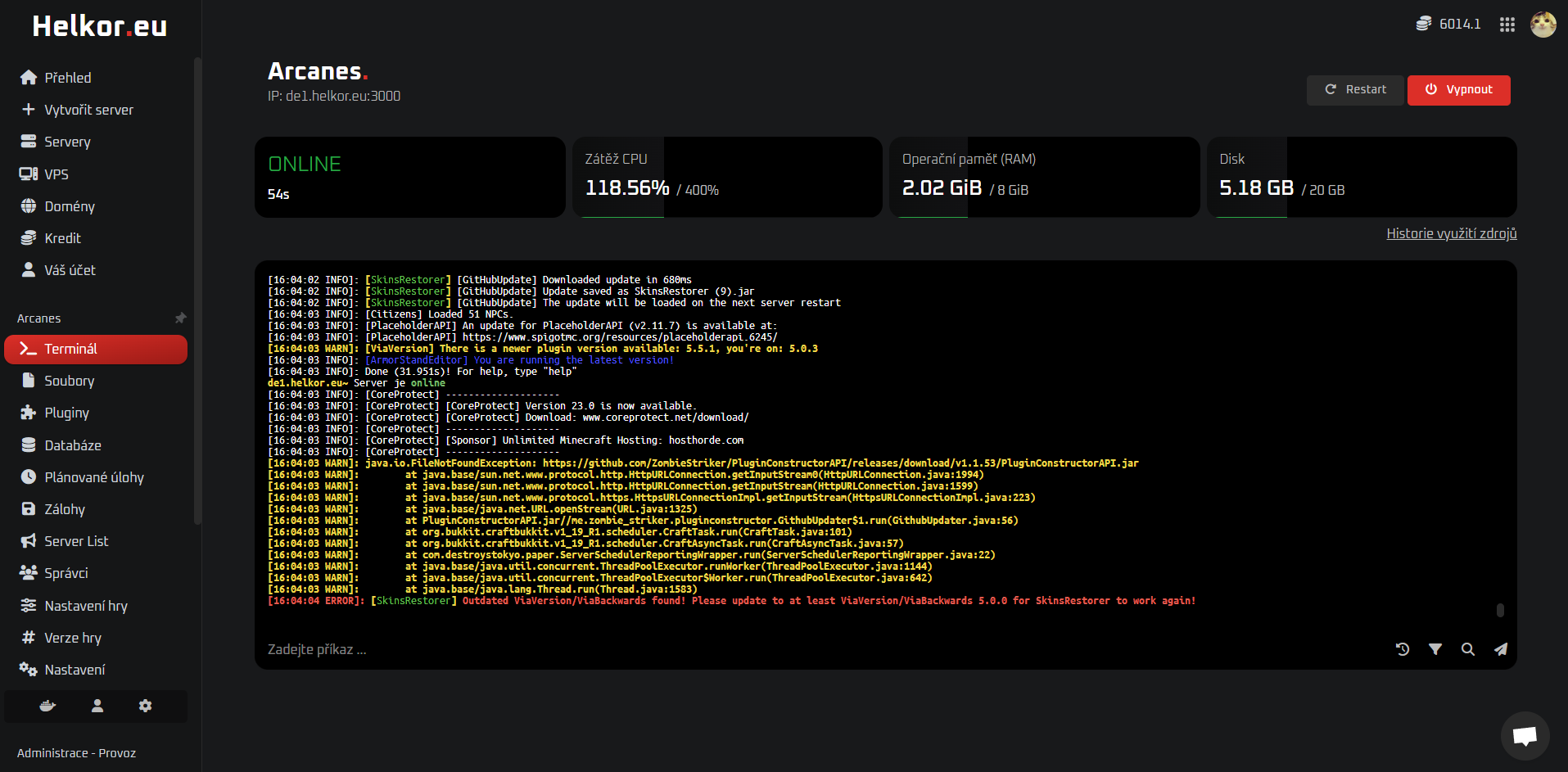Select Soubory in the server menu

pos(70,381)
